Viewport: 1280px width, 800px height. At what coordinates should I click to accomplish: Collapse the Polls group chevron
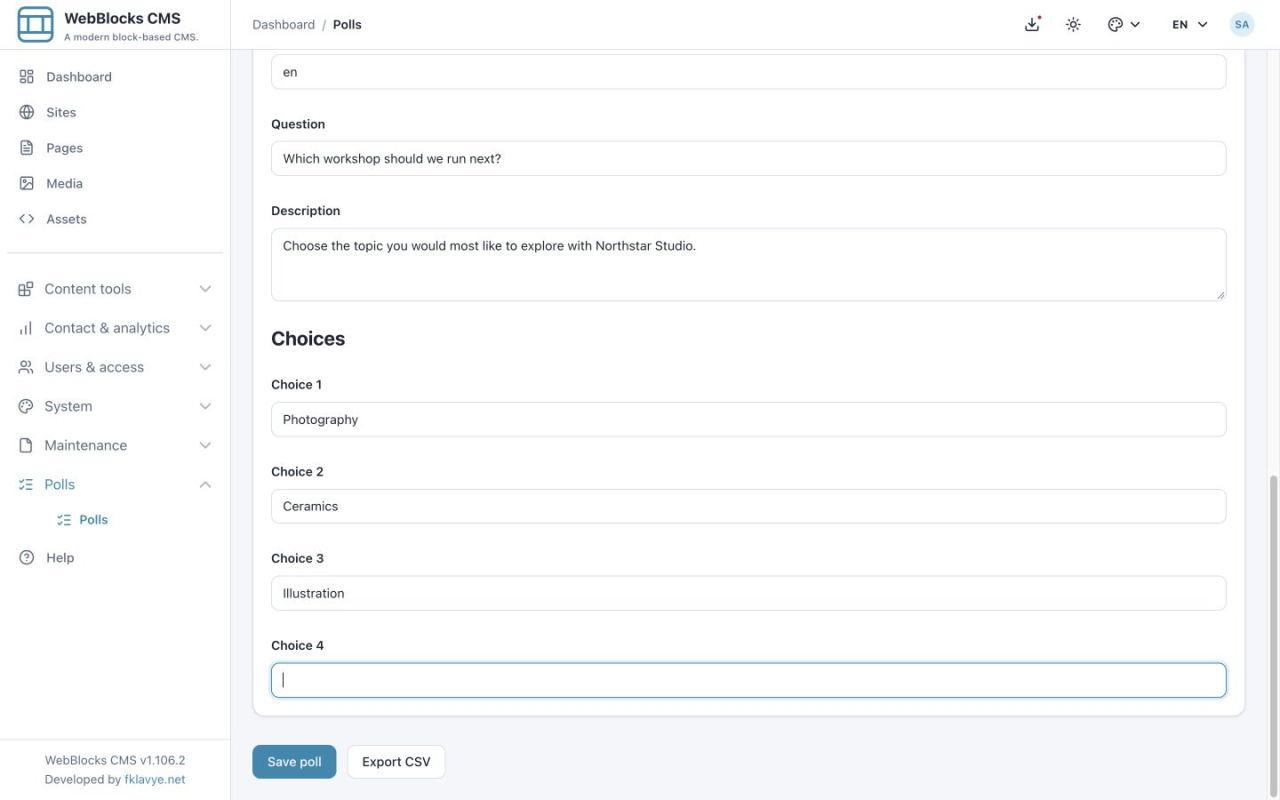pyautogui.click(x=205, y=484)
